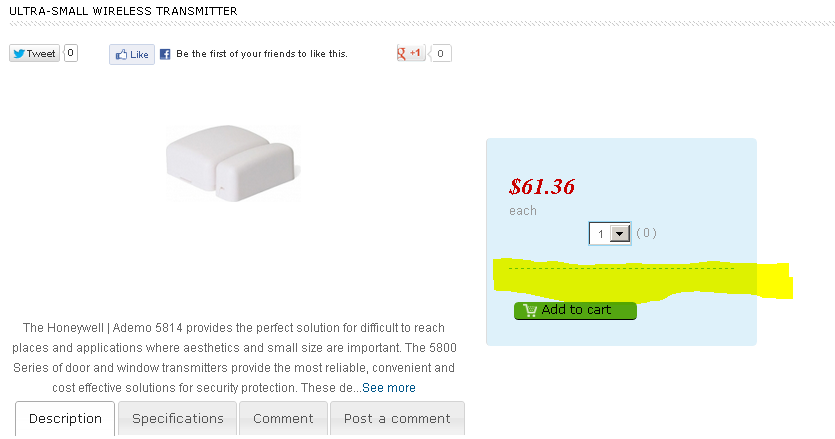835x439 pixels.
Task: Click the quantity field showing 1
Action: coord(600,234)
